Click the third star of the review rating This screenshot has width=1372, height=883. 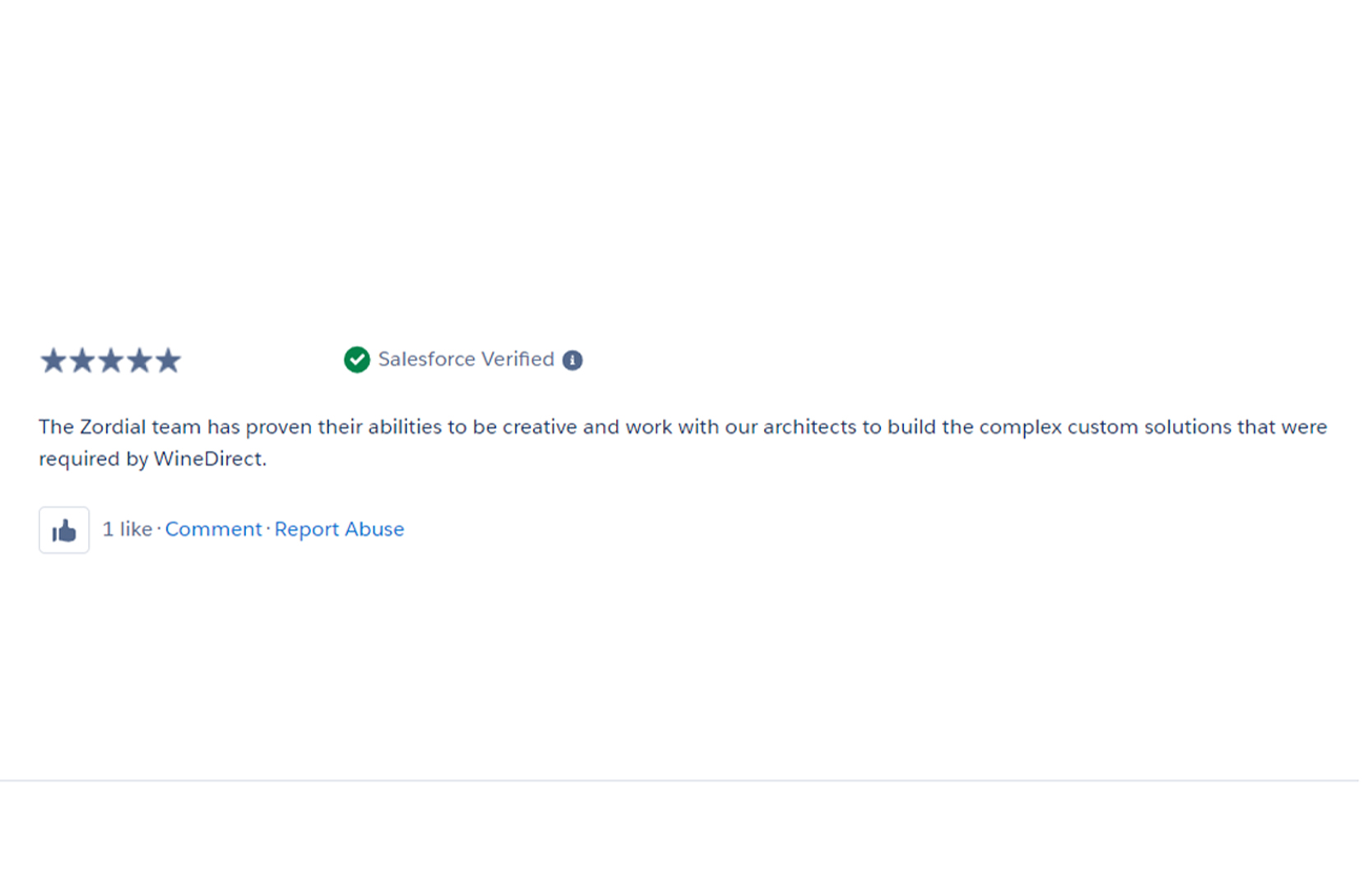pyautogui.click(x=109, y=360)
